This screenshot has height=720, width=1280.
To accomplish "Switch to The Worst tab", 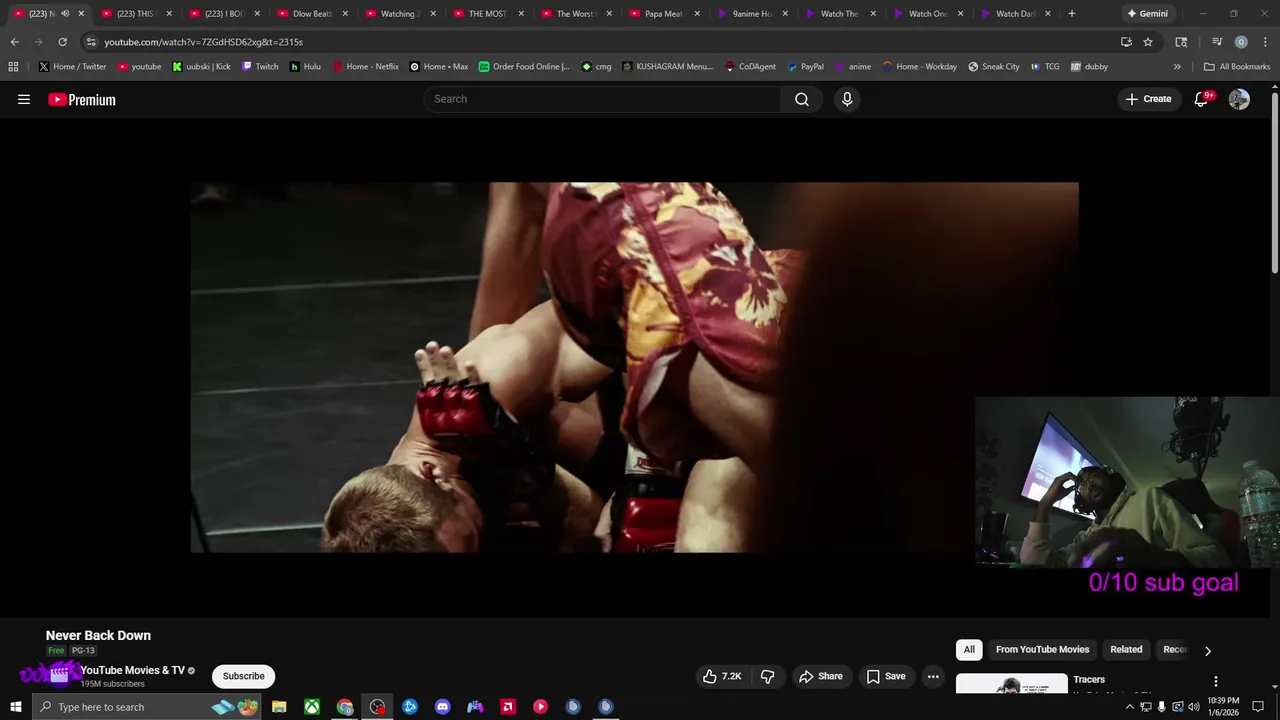I will 575,14.
